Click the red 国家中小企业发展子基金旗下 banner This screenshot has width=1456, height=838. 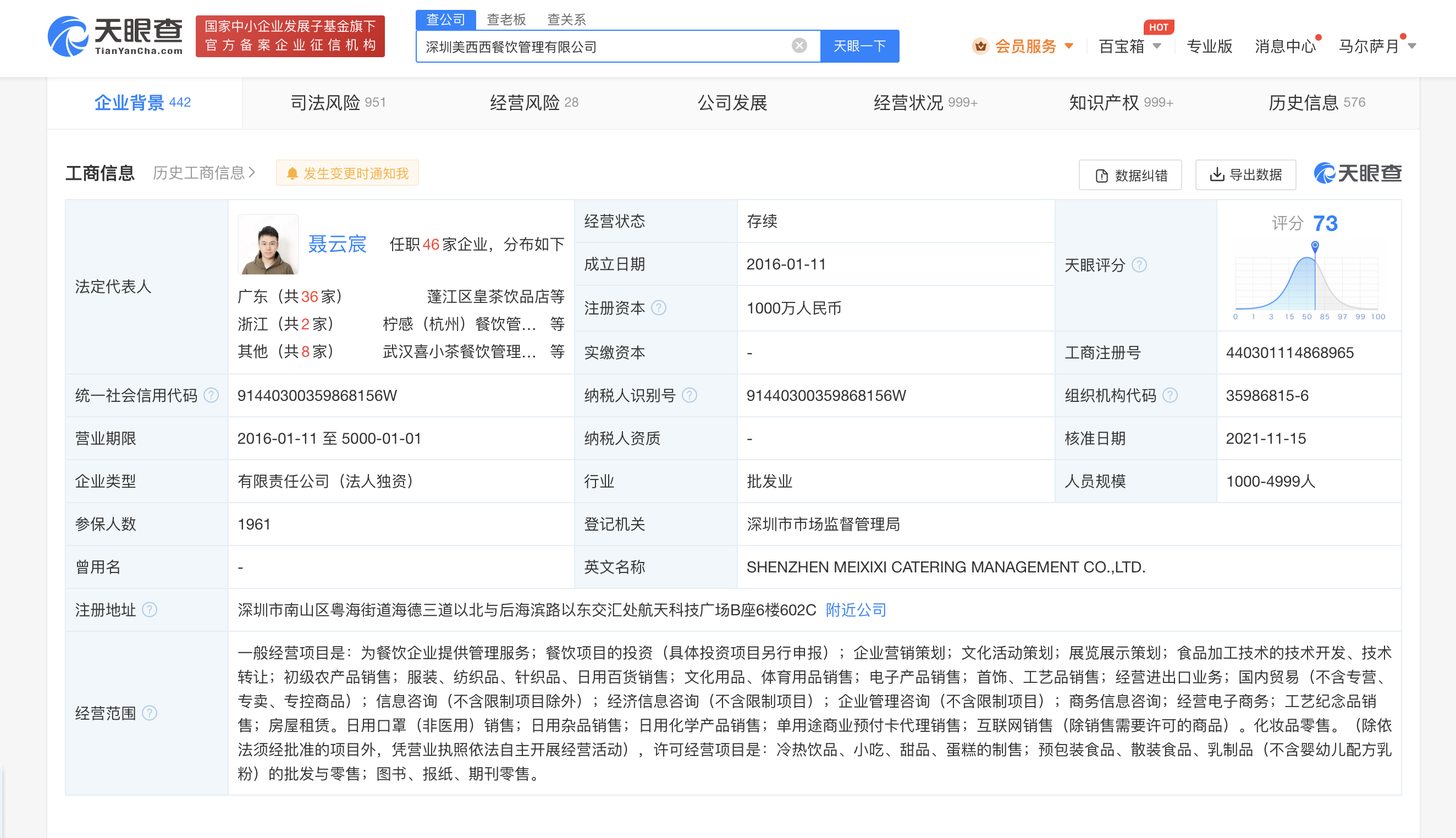click(290, 36)
